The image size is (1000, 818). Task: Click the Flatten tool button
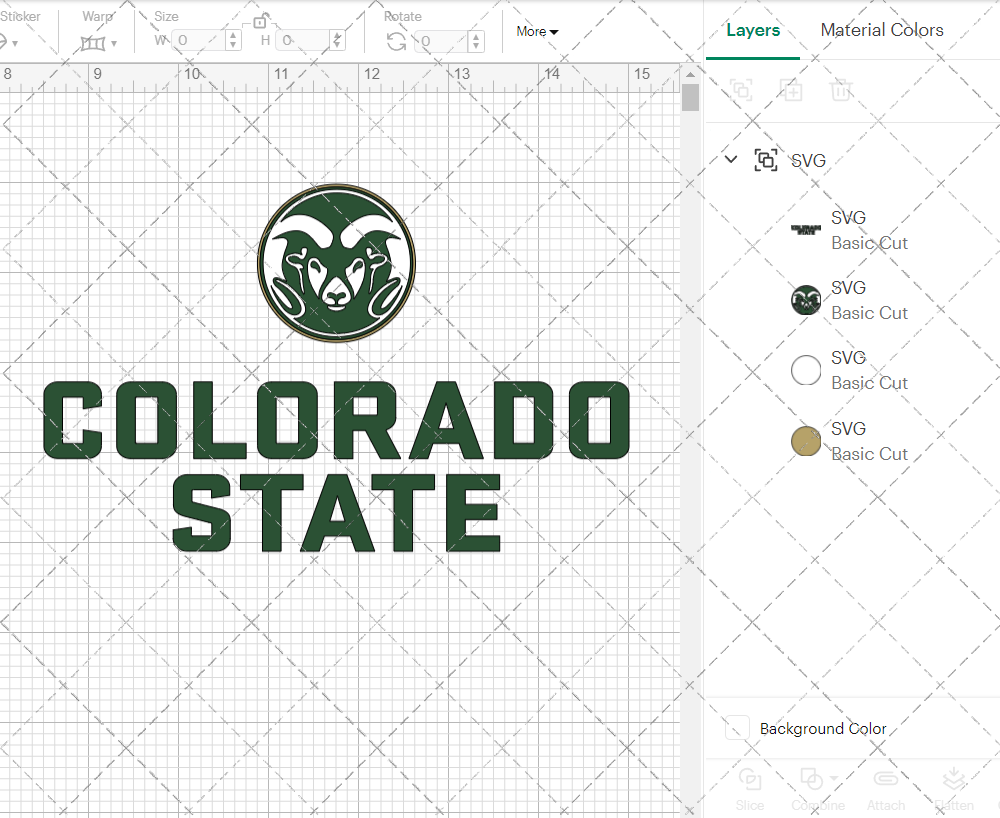(x=954, y=790)
